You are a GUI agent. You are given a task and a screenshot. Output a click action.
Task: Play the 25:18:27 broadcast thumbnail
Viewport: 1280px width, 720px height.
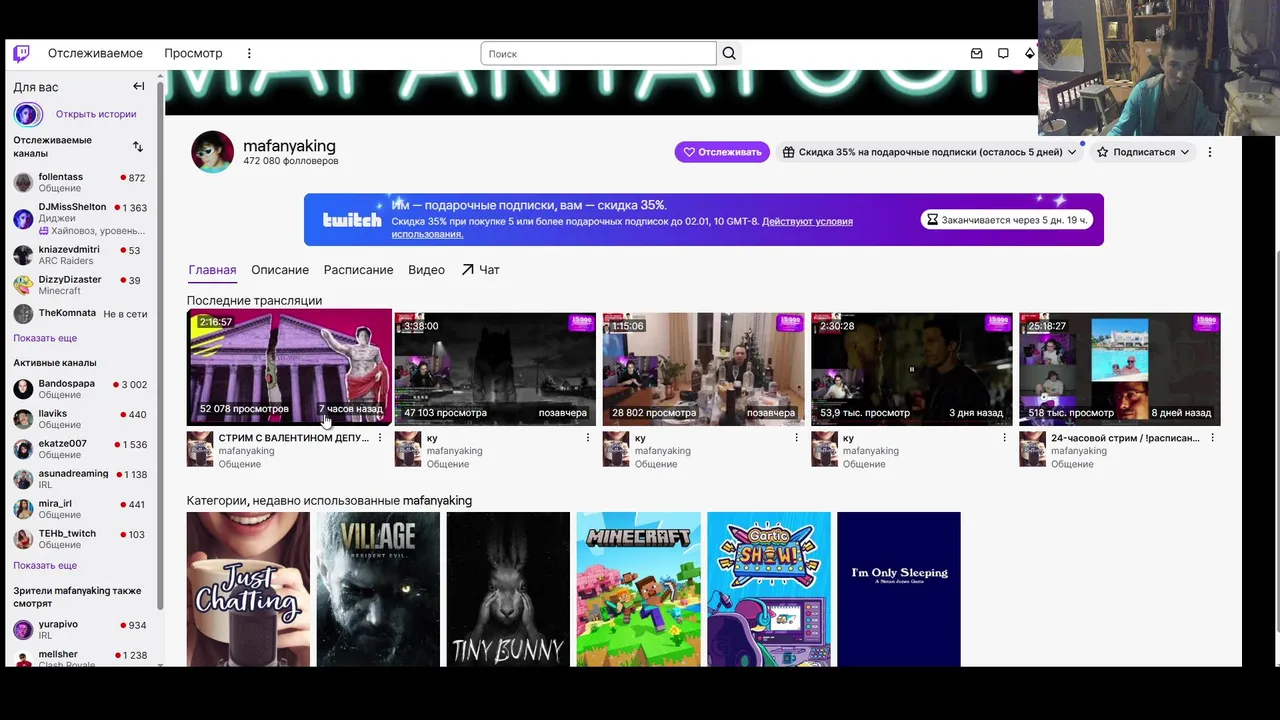click(1119, 369)
